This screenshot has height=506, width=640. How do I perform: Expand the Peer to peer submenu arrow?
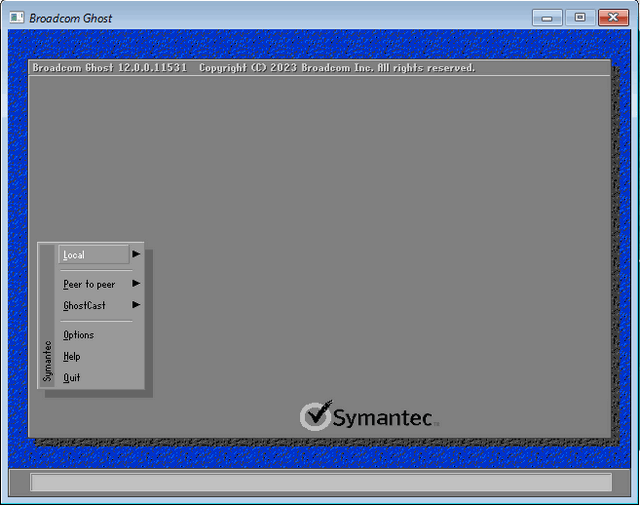(x=136, y=284)
